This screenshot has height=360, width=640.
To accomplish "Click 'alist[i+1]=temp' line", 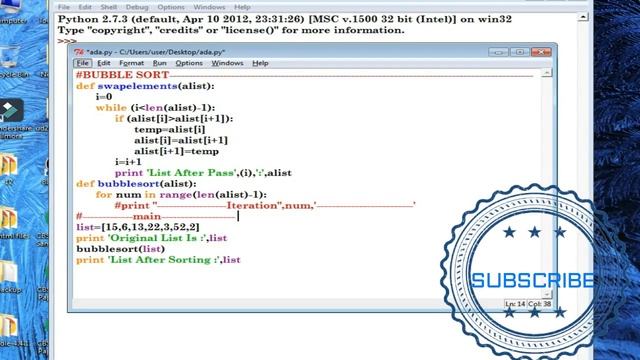I will coord(176,151).
